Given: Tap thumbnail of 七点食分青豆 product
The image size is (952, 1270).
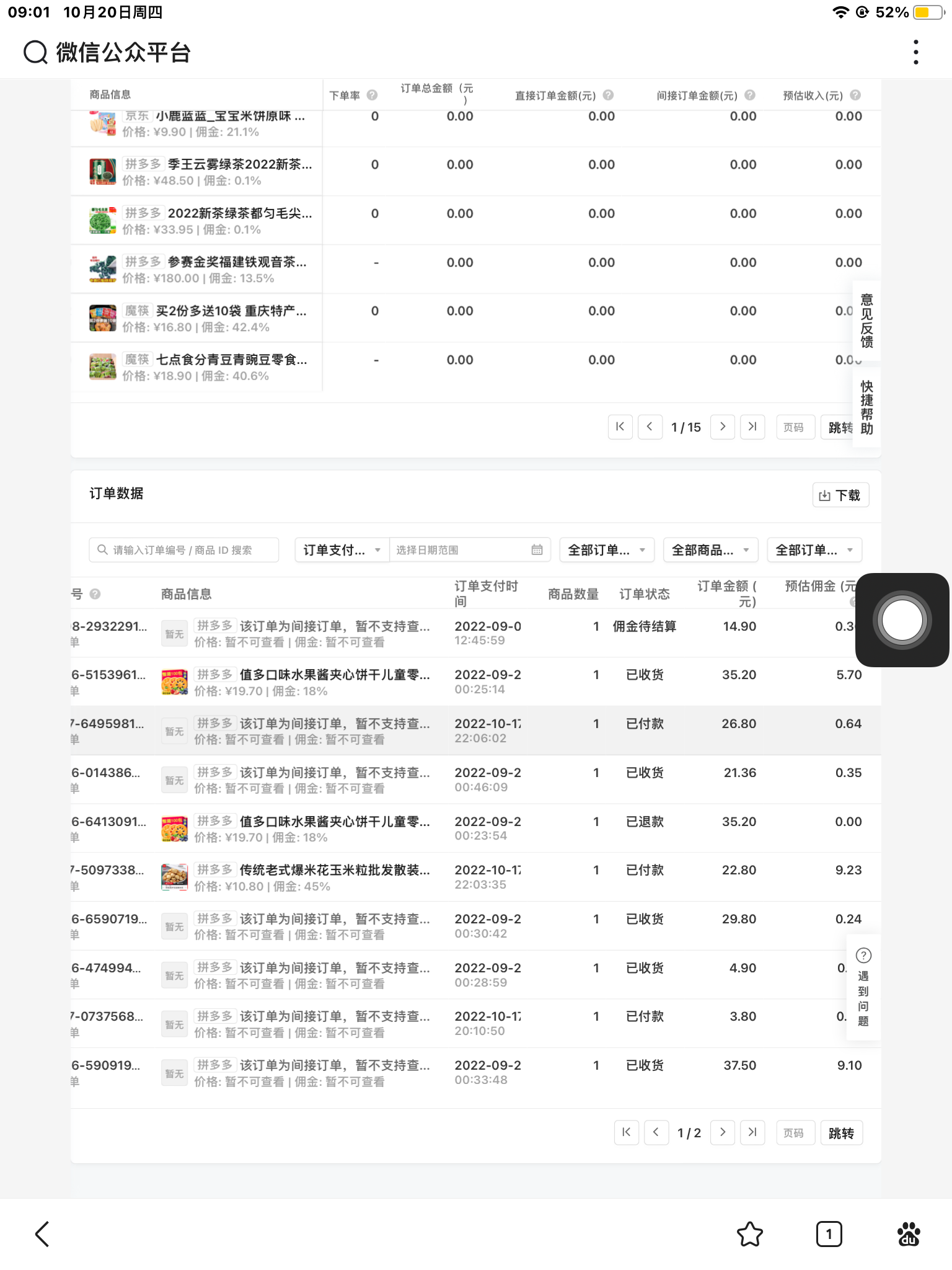Looking at the screenshot, I should coord(103,366).
